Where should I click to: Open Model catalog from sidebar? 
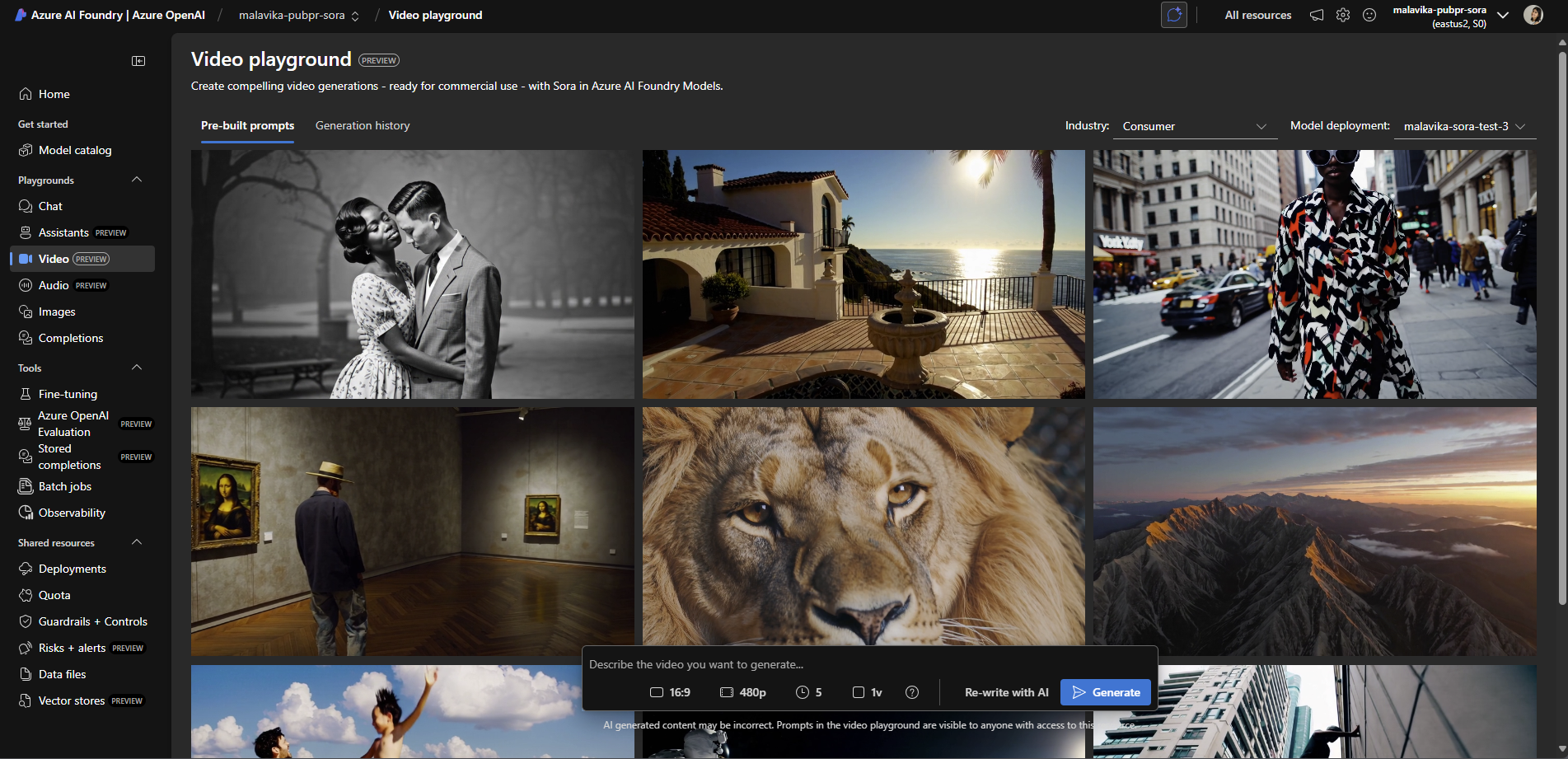(75, 150)
